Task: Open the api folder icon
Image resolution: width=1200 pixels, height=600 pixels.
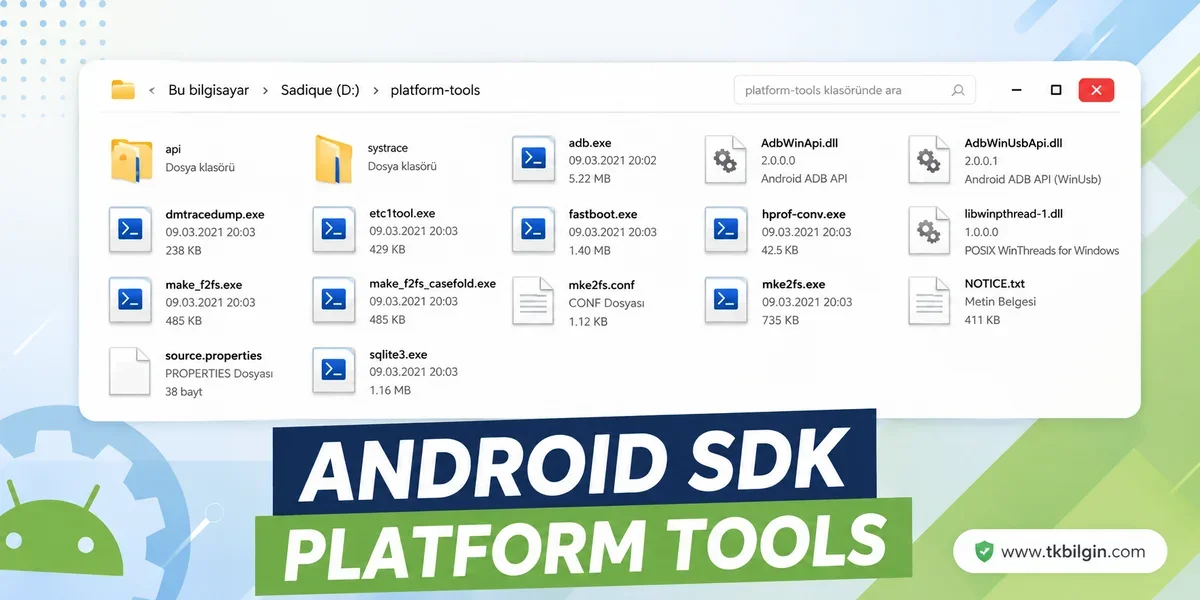Action: pyautogui.click(x=131, y=160)
